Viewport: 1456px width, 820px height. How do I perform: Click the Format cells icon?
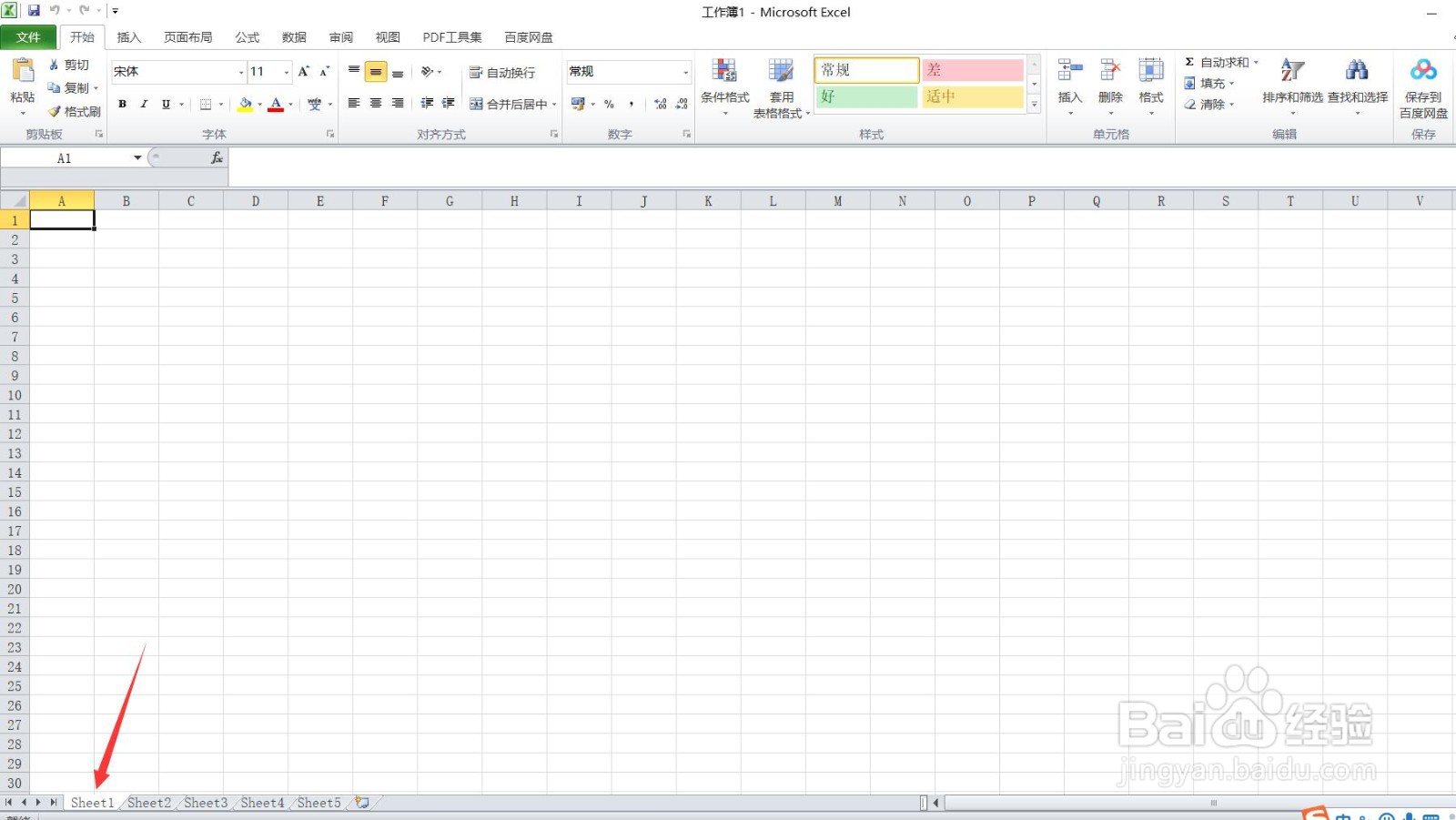[x=1151, y=71]
